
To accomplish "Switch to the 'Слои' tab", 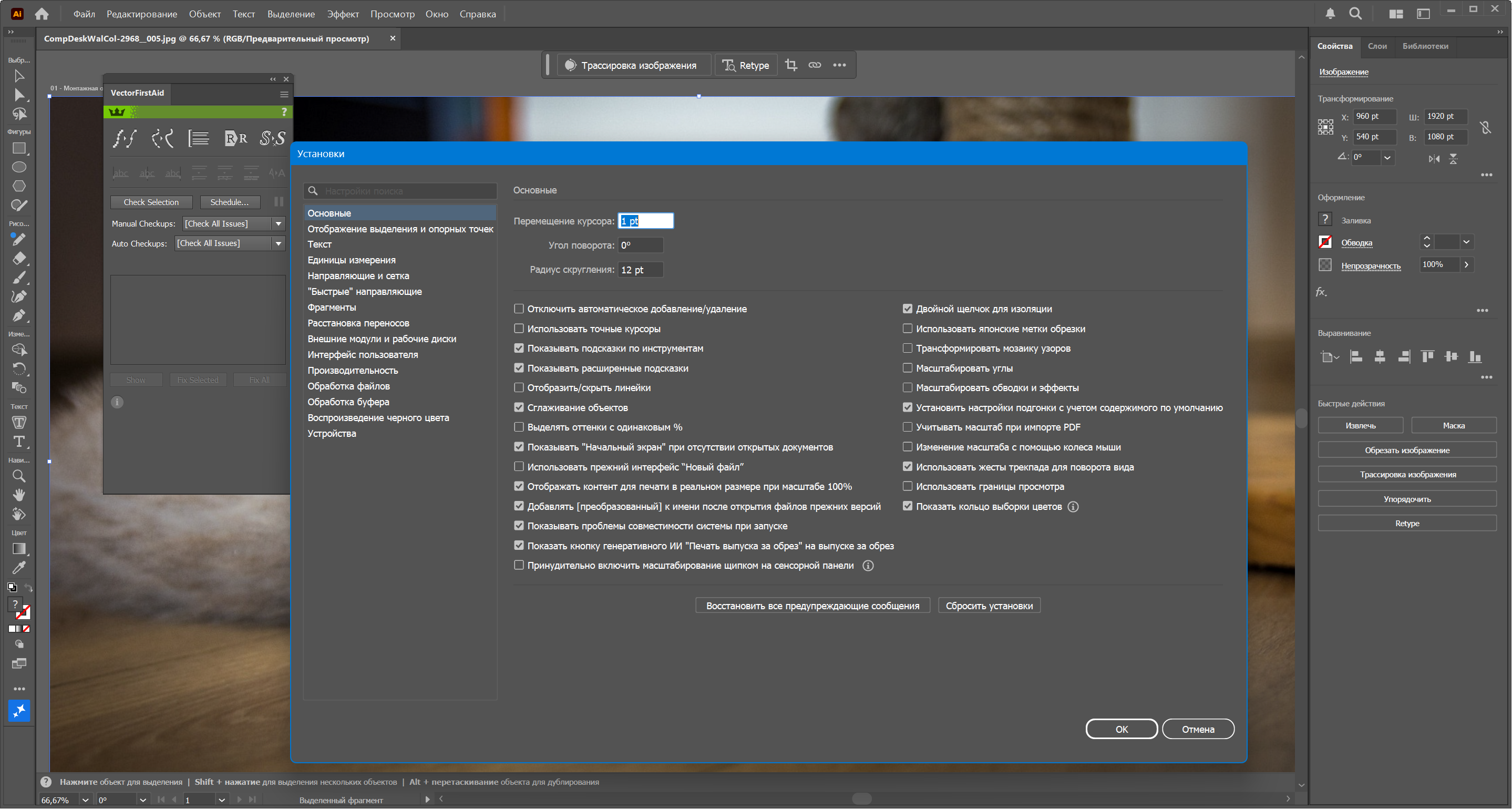I will click(1376, 46).
